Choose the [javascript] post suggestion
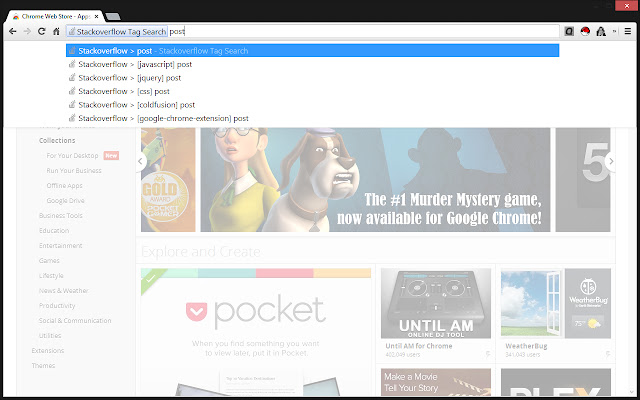 tap(313, 64)
